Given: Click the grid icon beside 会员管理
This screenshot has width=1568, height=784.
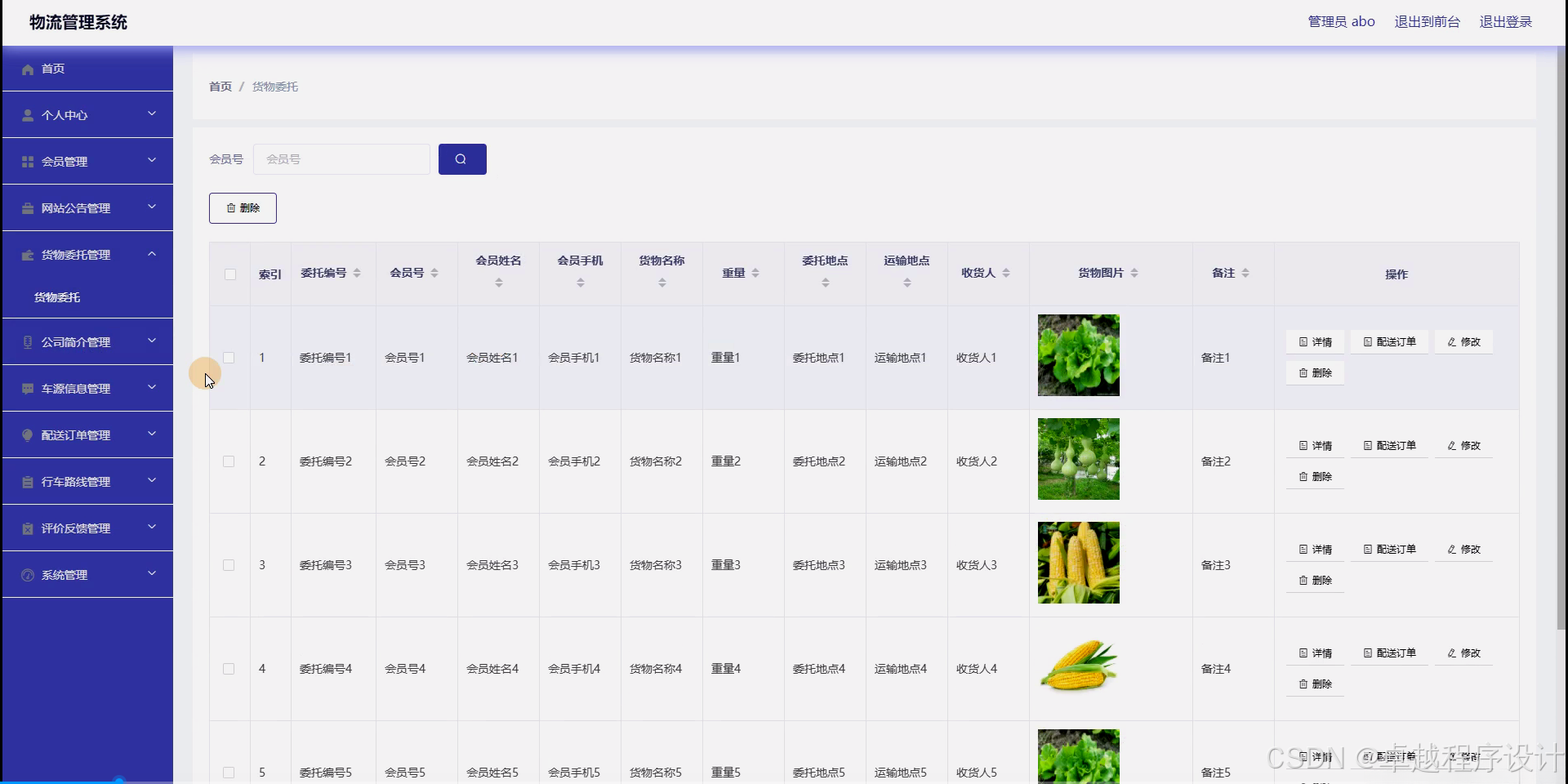Looking at the screenshot, I should tap(28, 162).
